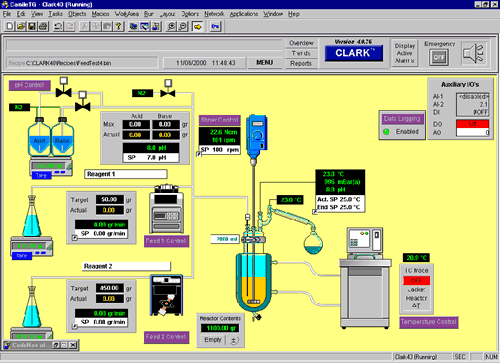Image resolution: width=500 pixels, height=363 pixels.
Task: Click the Undo arrow toolbar icon
Action: [x=58, y=26]
